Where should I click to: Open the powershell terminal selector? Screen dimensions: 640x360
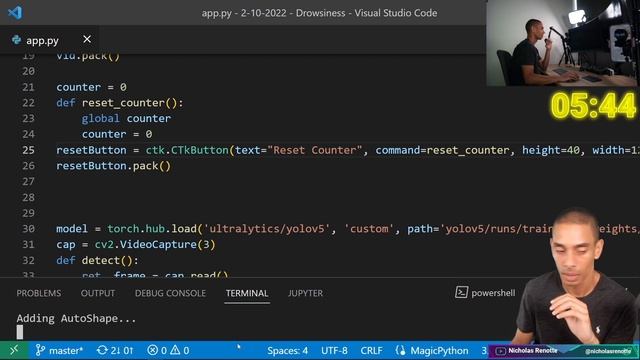(485, 293)
